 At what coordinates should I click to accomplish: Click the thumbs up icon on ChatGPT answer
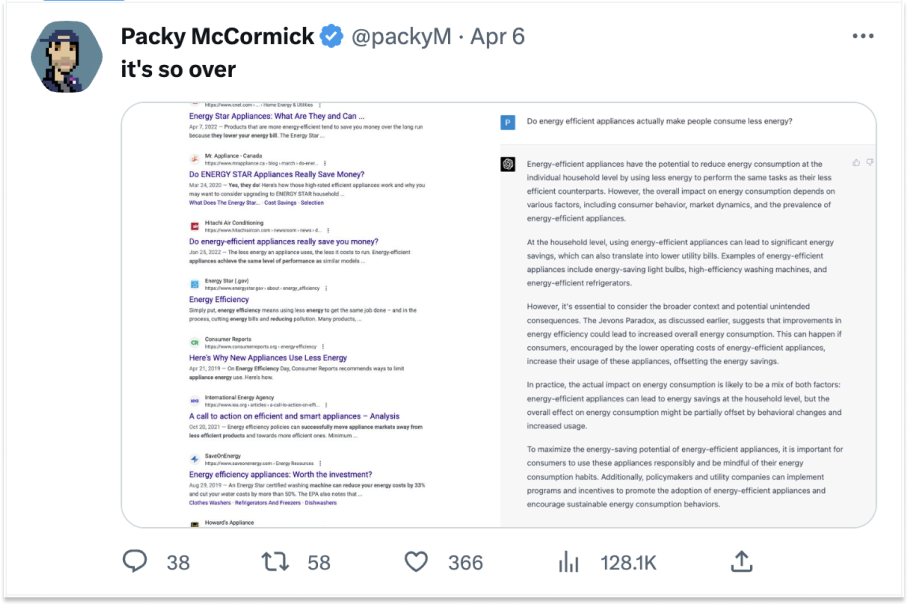click(x=857, y=162)
